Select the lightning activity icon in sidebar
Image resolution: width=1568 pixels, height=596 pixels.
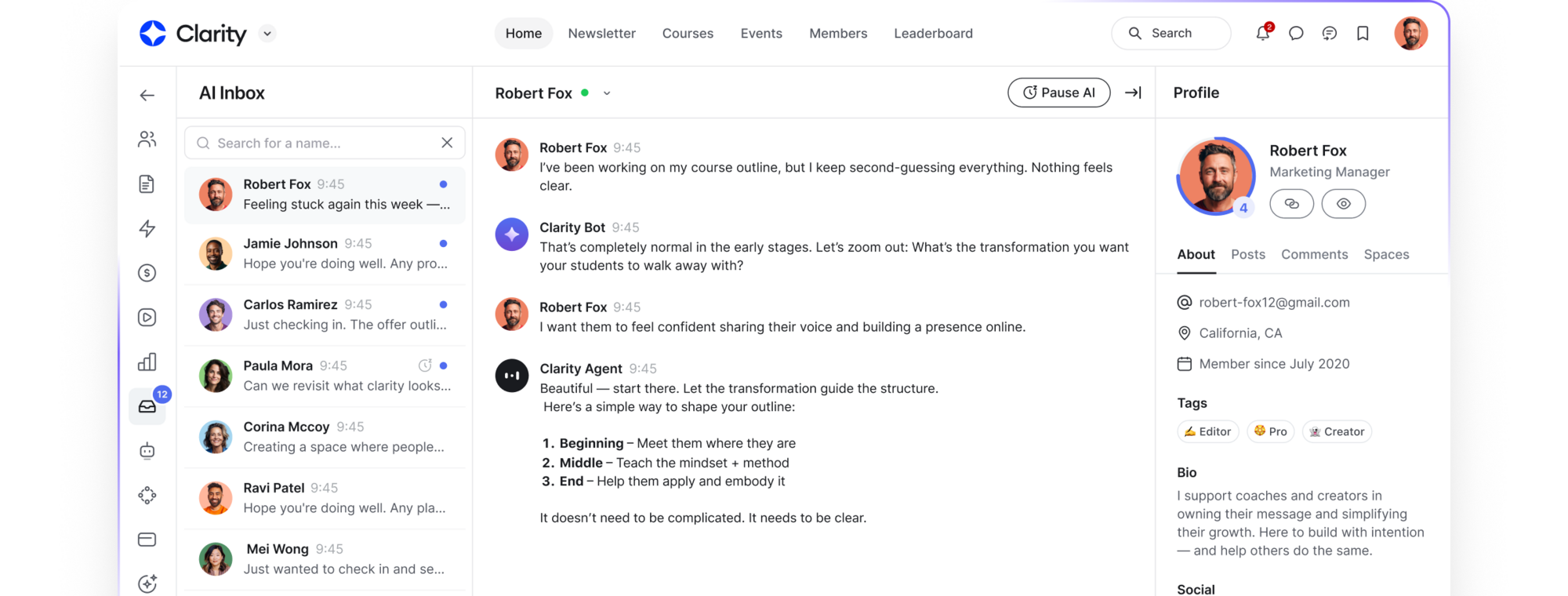click(x=147, y=228)
